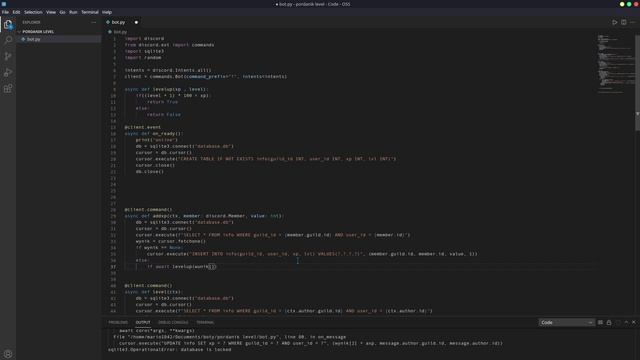The image size is (640, 360).
Task: Switch to the bot.py editor tab
Action: 118,22
